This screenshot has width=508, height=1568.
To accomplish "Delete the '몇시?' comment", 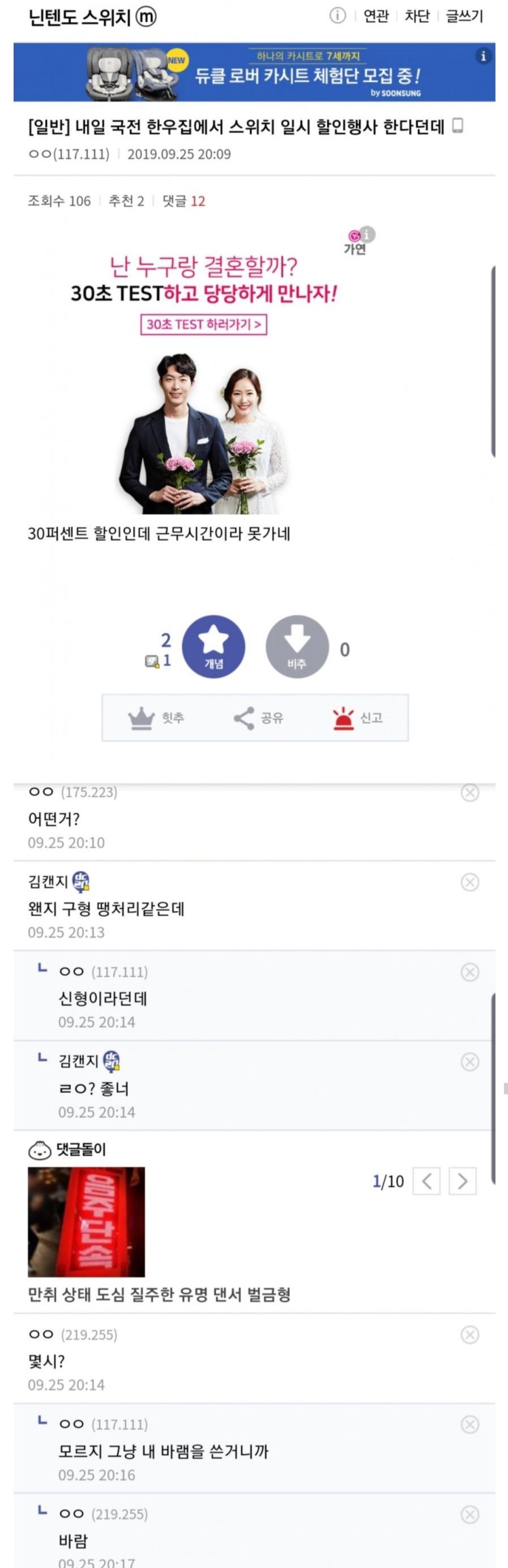I will (x=469, y=1335).
